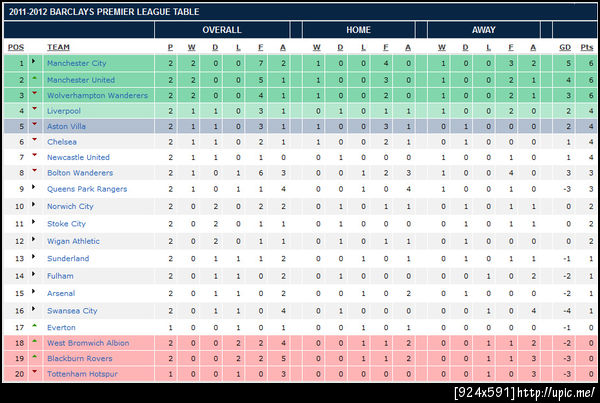Select the AWAY section header
600x403 pixels.
tap(484, 30)
